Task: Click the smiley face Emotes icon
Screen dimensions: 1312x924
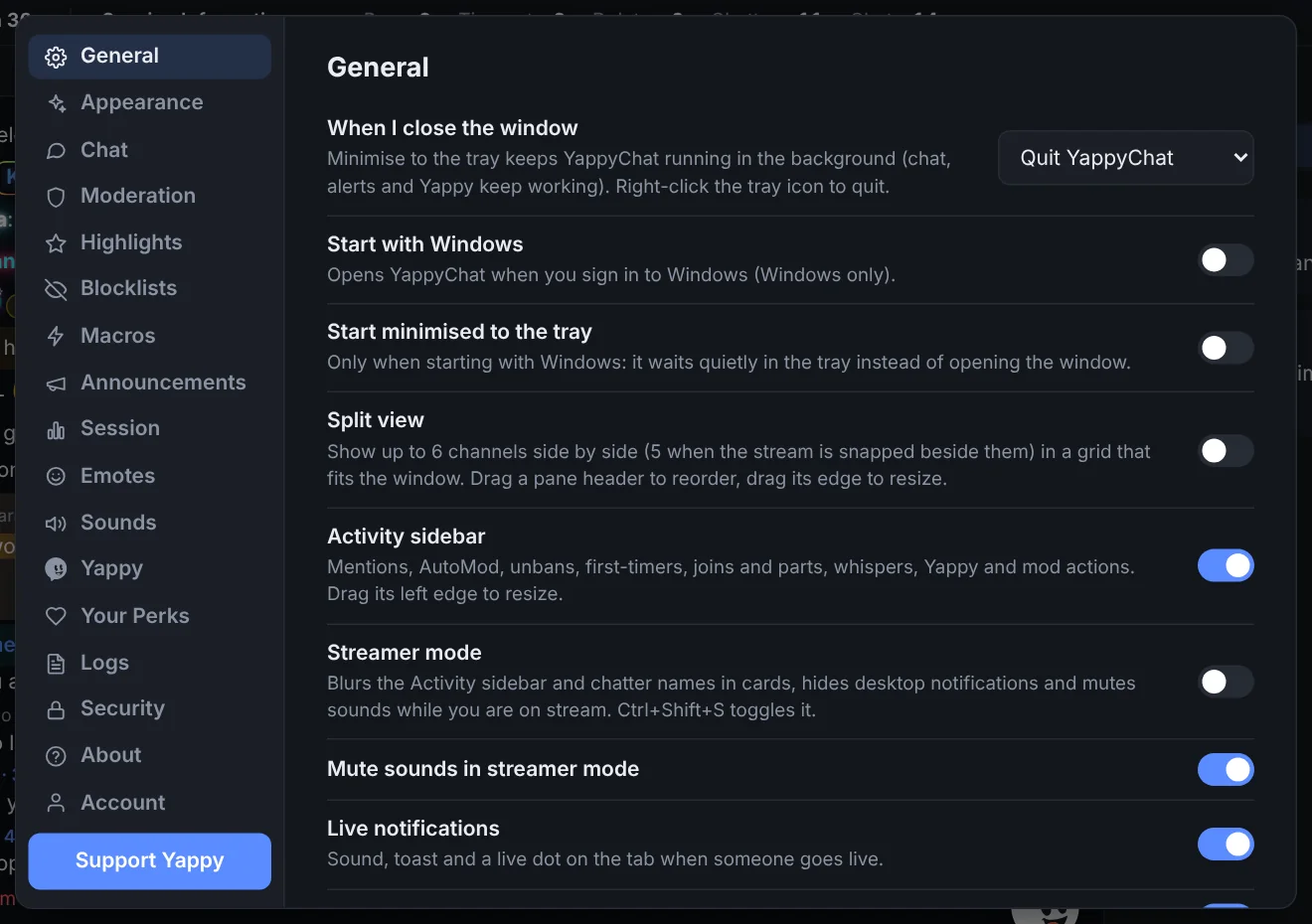Action: click(x=57, y=476)
